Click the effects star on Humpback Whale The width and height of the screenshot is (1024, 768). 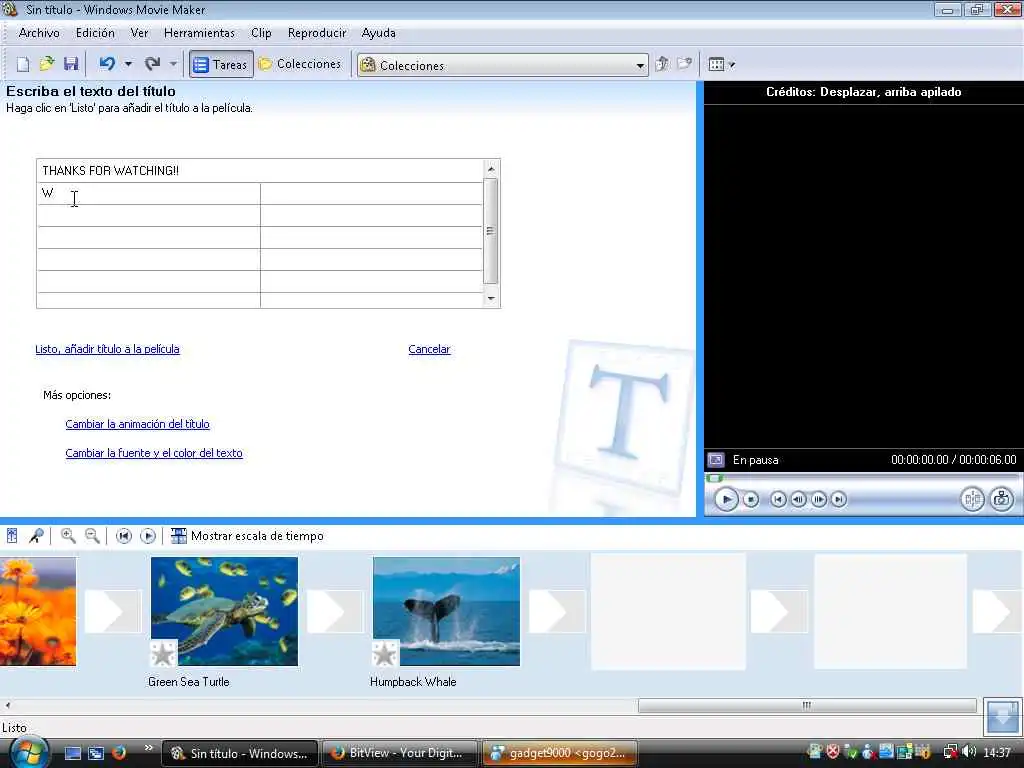385,653
